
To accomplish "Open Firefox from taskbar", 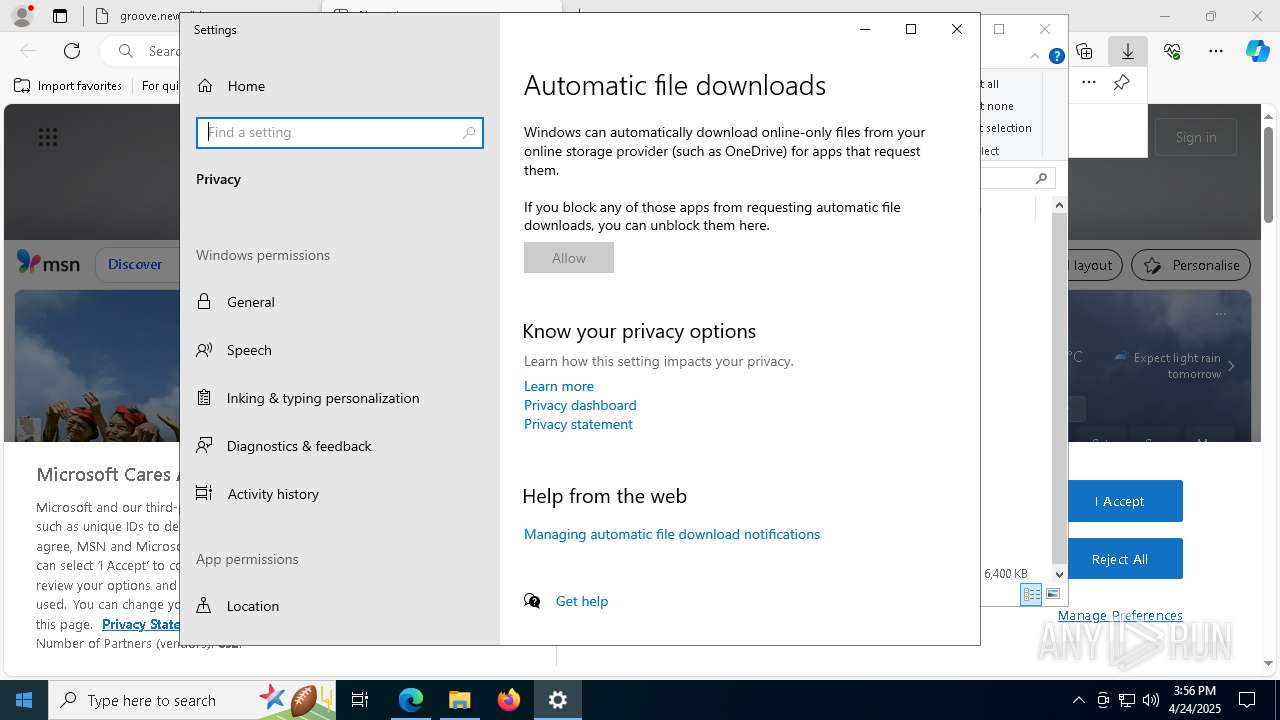I will click(x=509, y=700).
